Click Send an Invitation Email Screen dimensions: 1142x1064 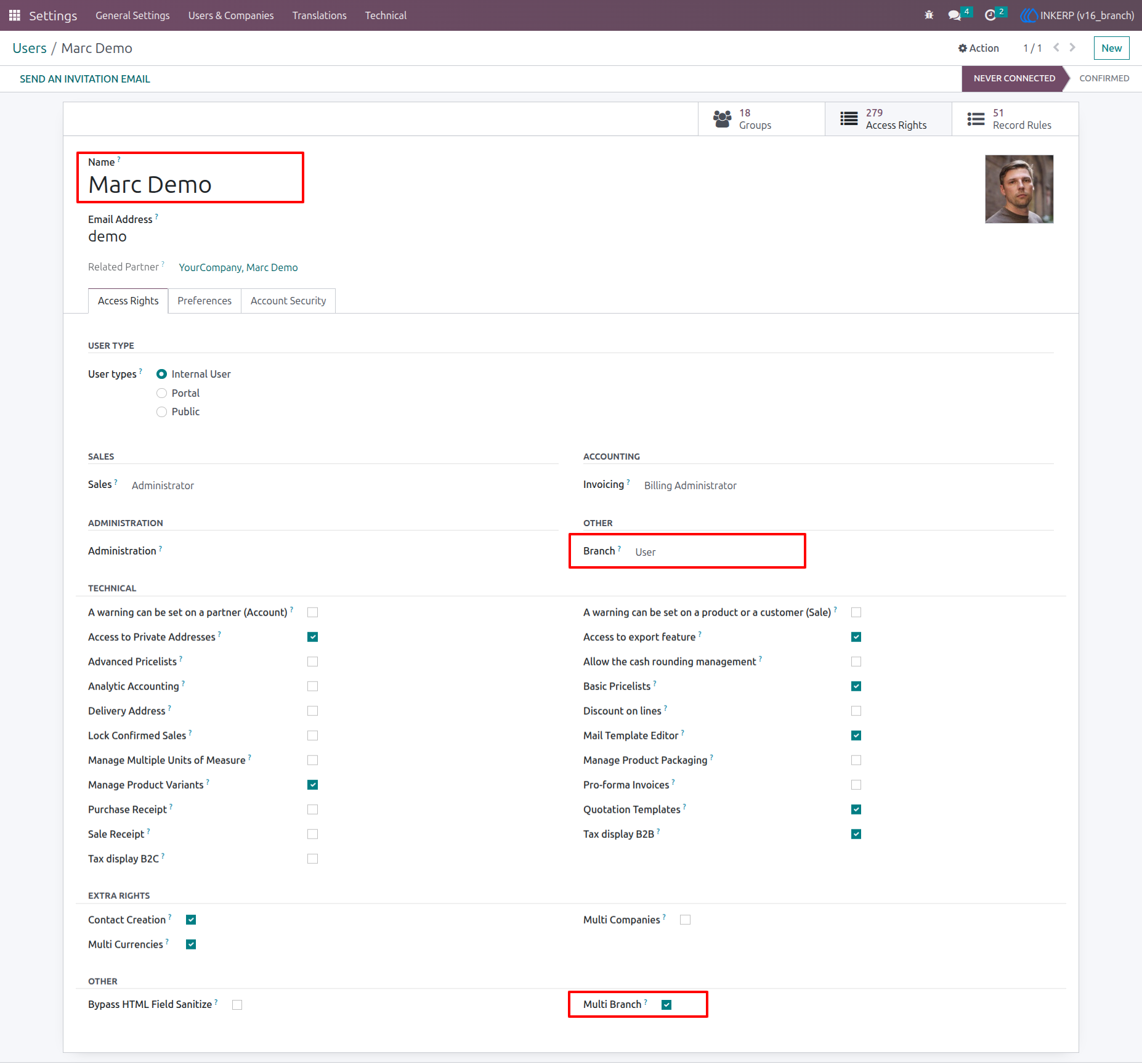tap(85, 79)
